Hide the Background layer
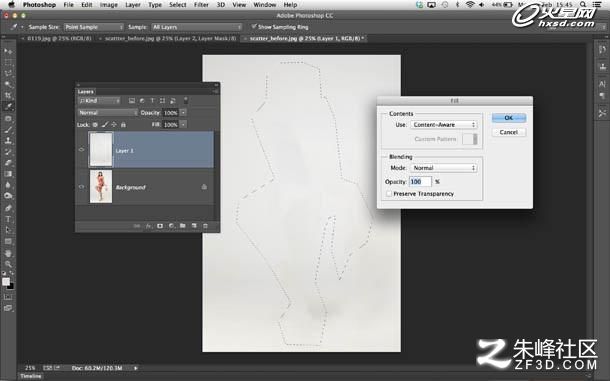 pos(81,187)
